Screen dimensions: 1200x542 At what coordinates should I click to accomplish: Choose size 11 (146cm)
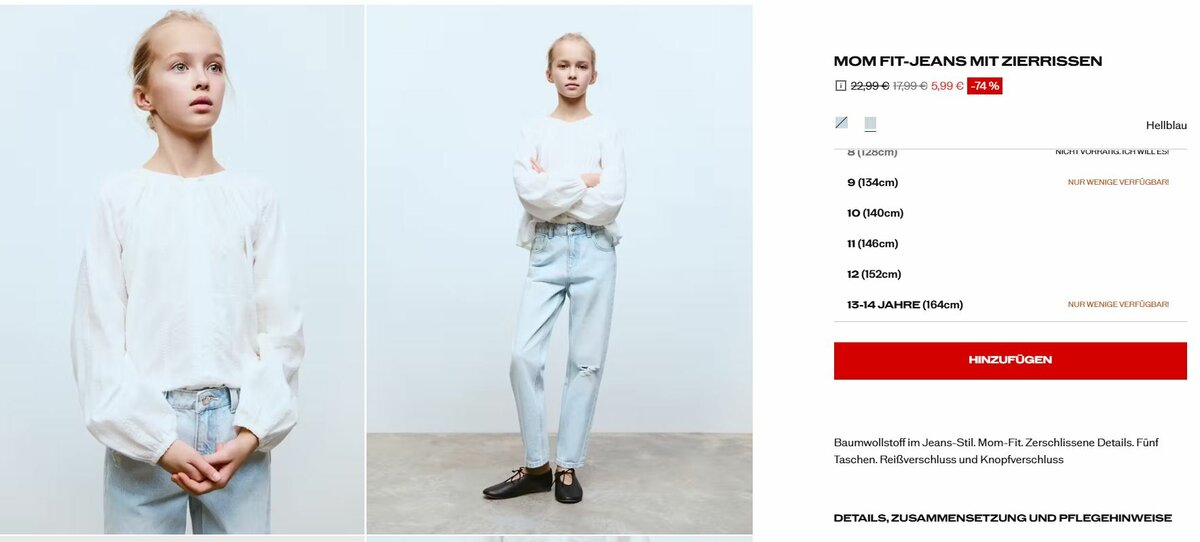point(1010,243)
